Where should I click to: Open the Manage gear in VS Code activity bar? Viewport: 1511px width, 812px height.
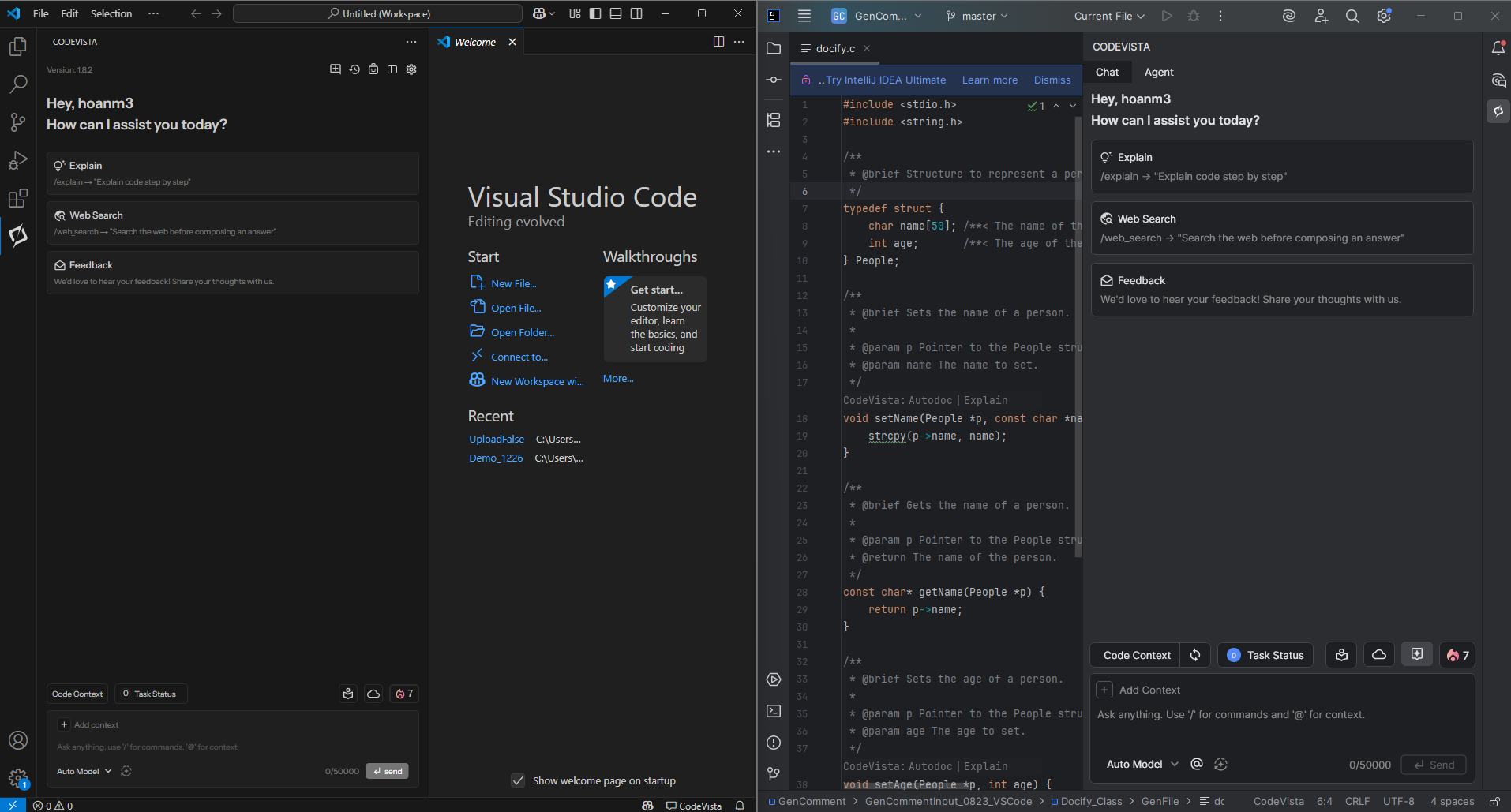18,778
